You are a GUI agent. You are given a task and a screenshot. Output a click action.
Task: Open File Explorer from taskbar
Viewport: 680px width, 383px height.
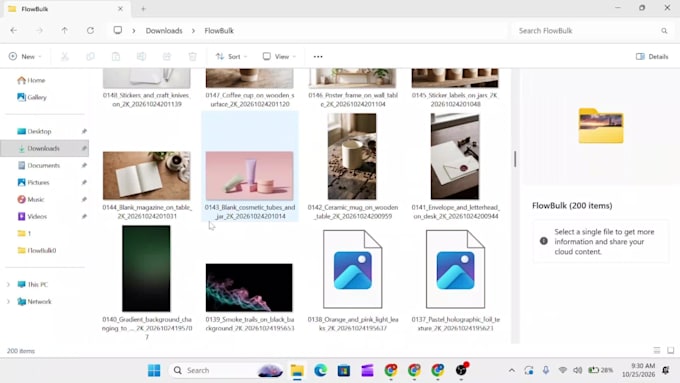(297, 370)
